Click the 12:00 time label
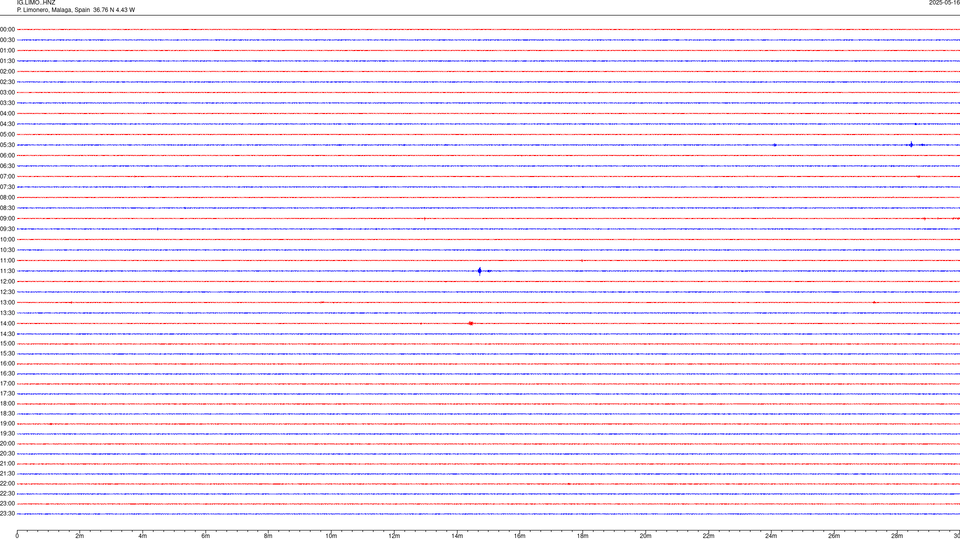 (7, 282)
